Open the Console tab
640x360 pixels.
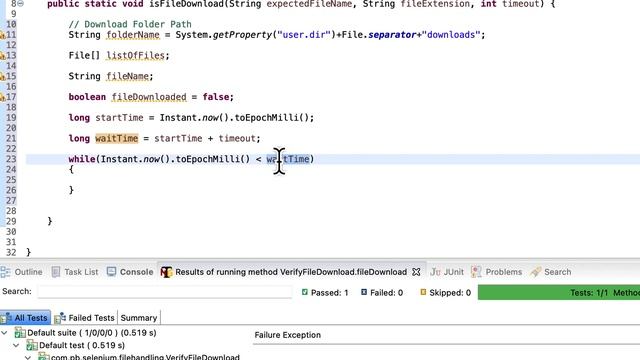pyautogui.click(x=130, y=272)
